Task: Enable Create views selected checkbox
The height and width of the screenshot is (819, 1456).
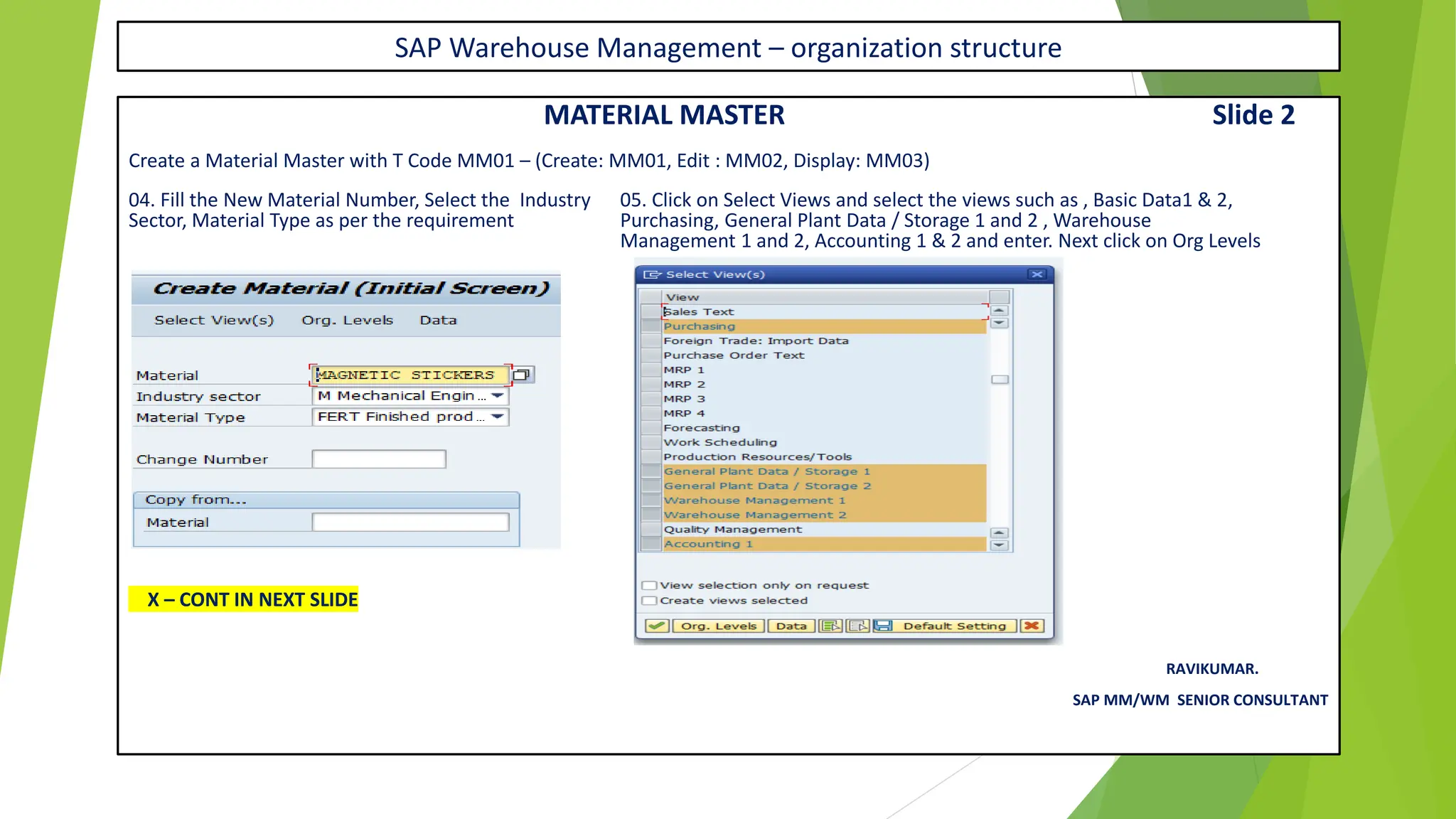Action: pos(648,600)
